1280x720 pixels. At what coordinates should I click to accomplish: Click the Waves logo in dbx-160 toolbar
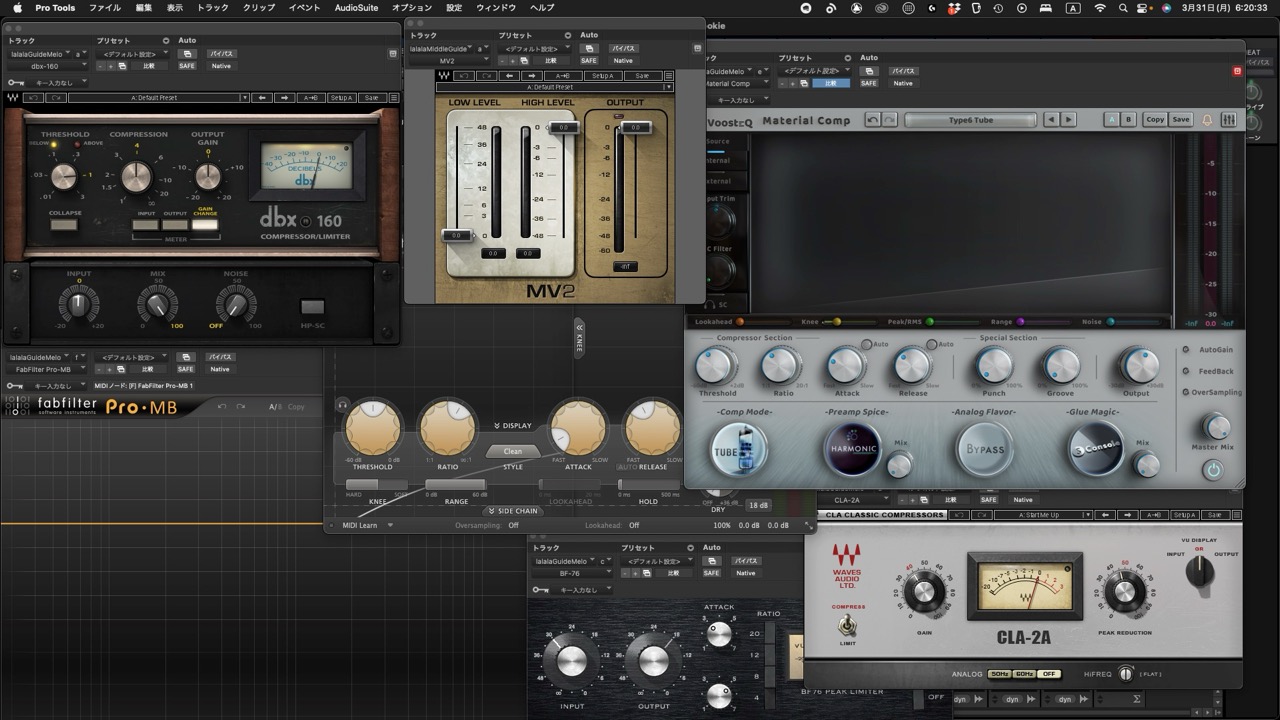[11, 98]
